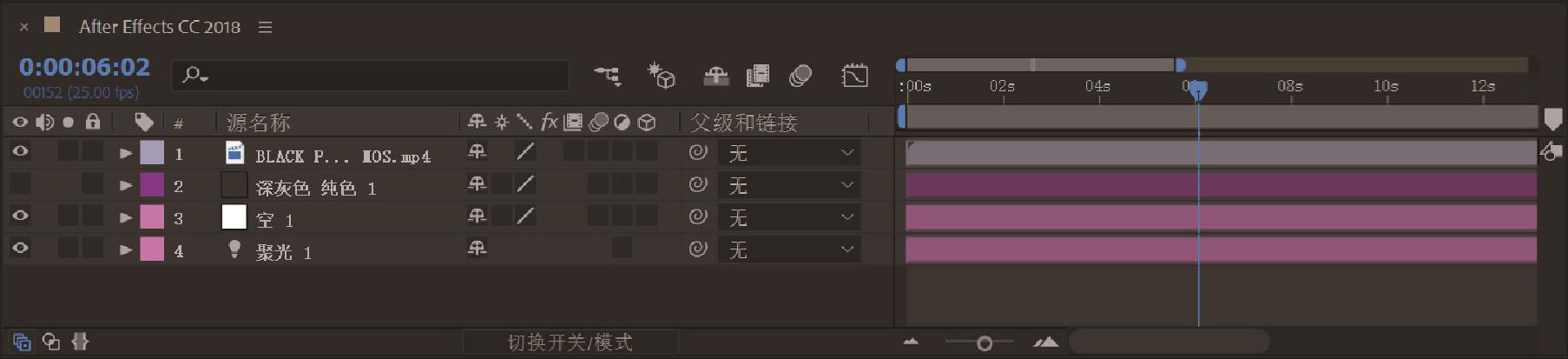Screen dimensions: 1568x359
Task: Open the parent dropdown for the 空 1 layer
Action: click(788, 217)
